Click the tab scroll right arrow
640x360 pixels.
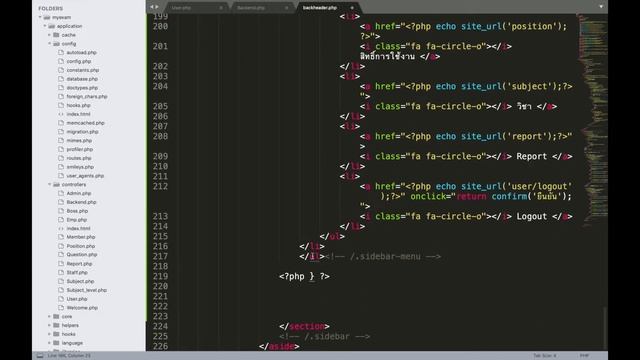point(157,7)
